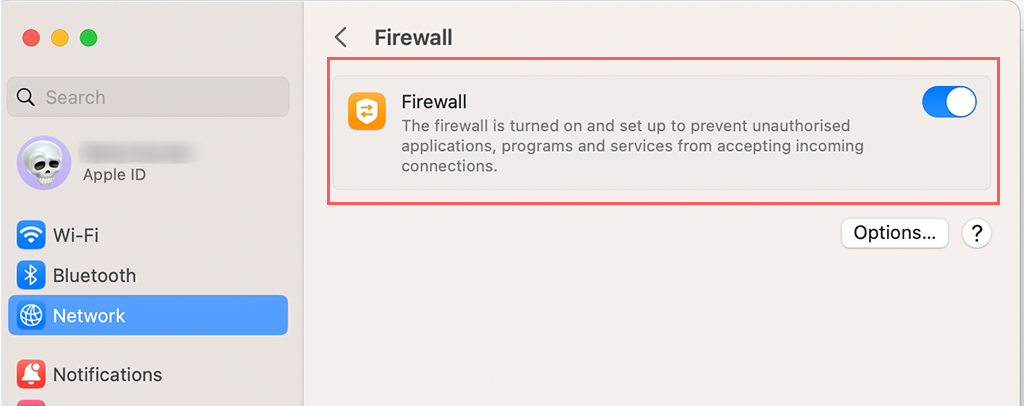Image resolution: width=1024 pixels, height=406 pixels.
Task: Show the Notifications settings pane
Action: (x=107, y=374)
